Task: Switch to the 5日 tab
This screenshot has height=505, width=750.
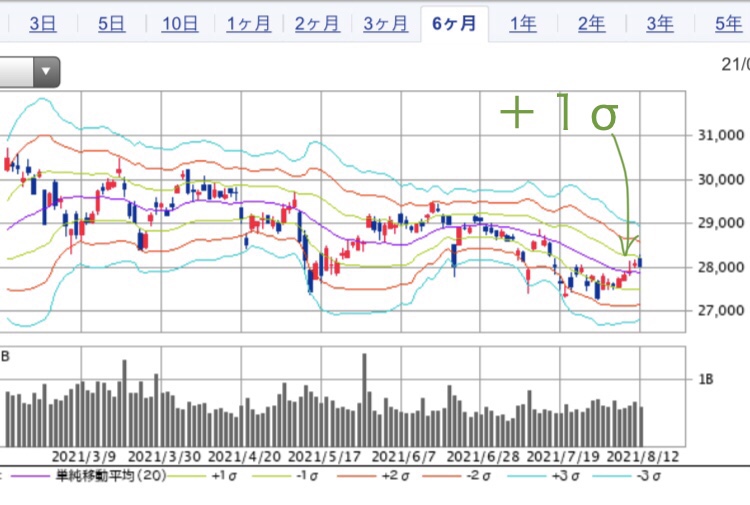Action: click(110, 24)
